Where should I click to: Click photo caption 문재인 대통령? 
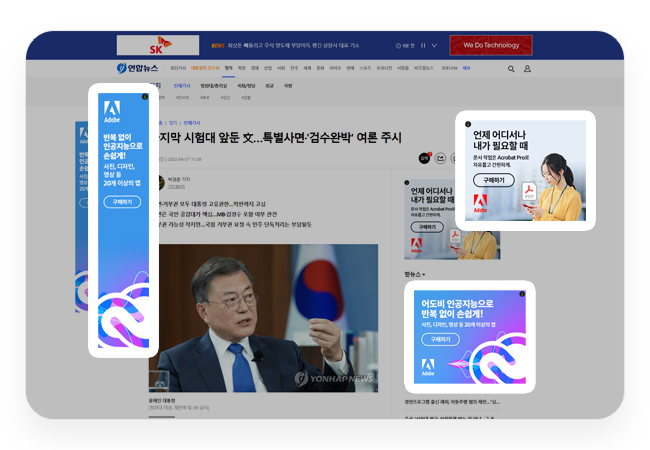pyautogui.click(x=162, y=401)
